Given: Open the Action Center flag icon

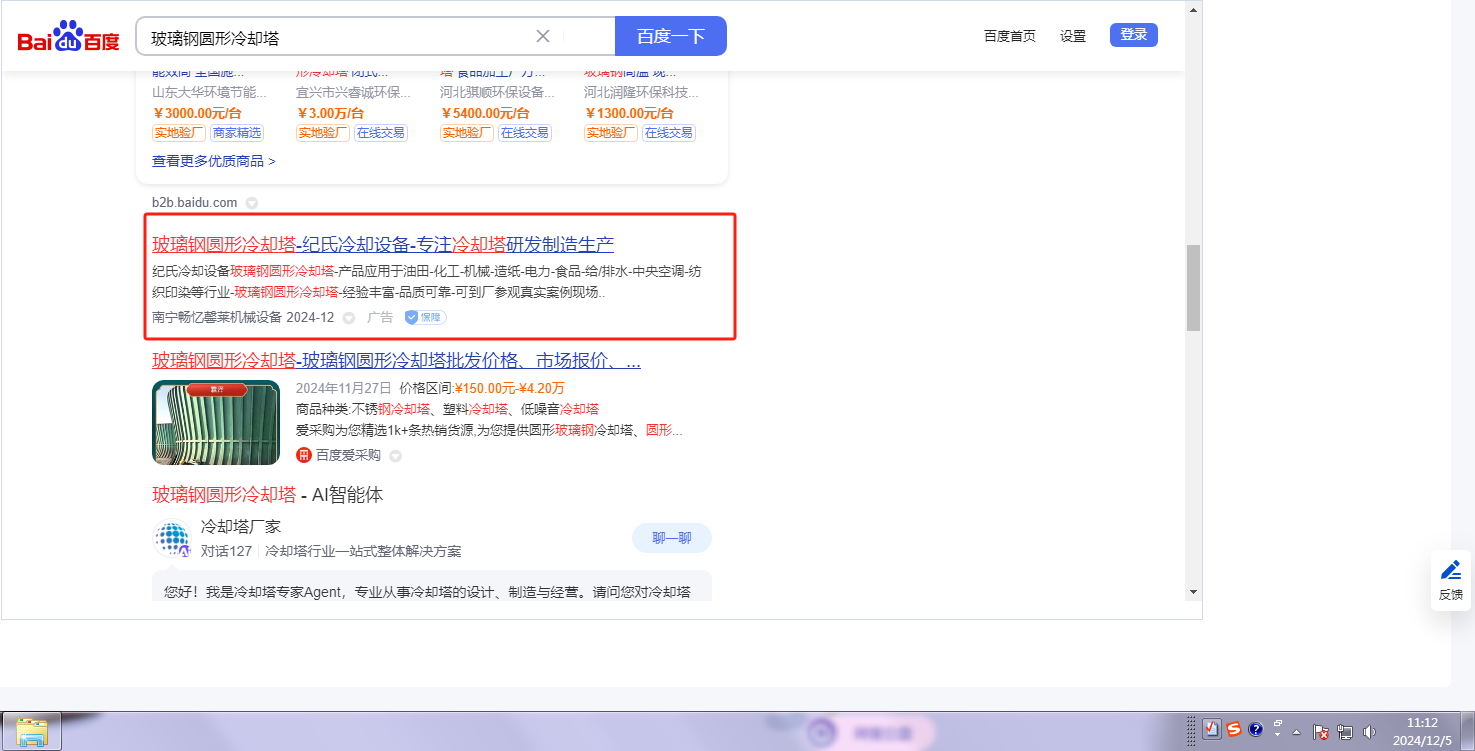Looking at the screenshot, I should 1319,731.
